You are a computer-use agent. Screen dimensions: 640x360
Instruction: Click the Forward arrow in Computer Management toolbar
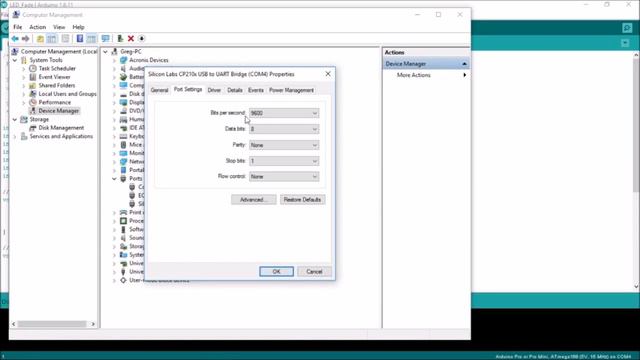25,38
